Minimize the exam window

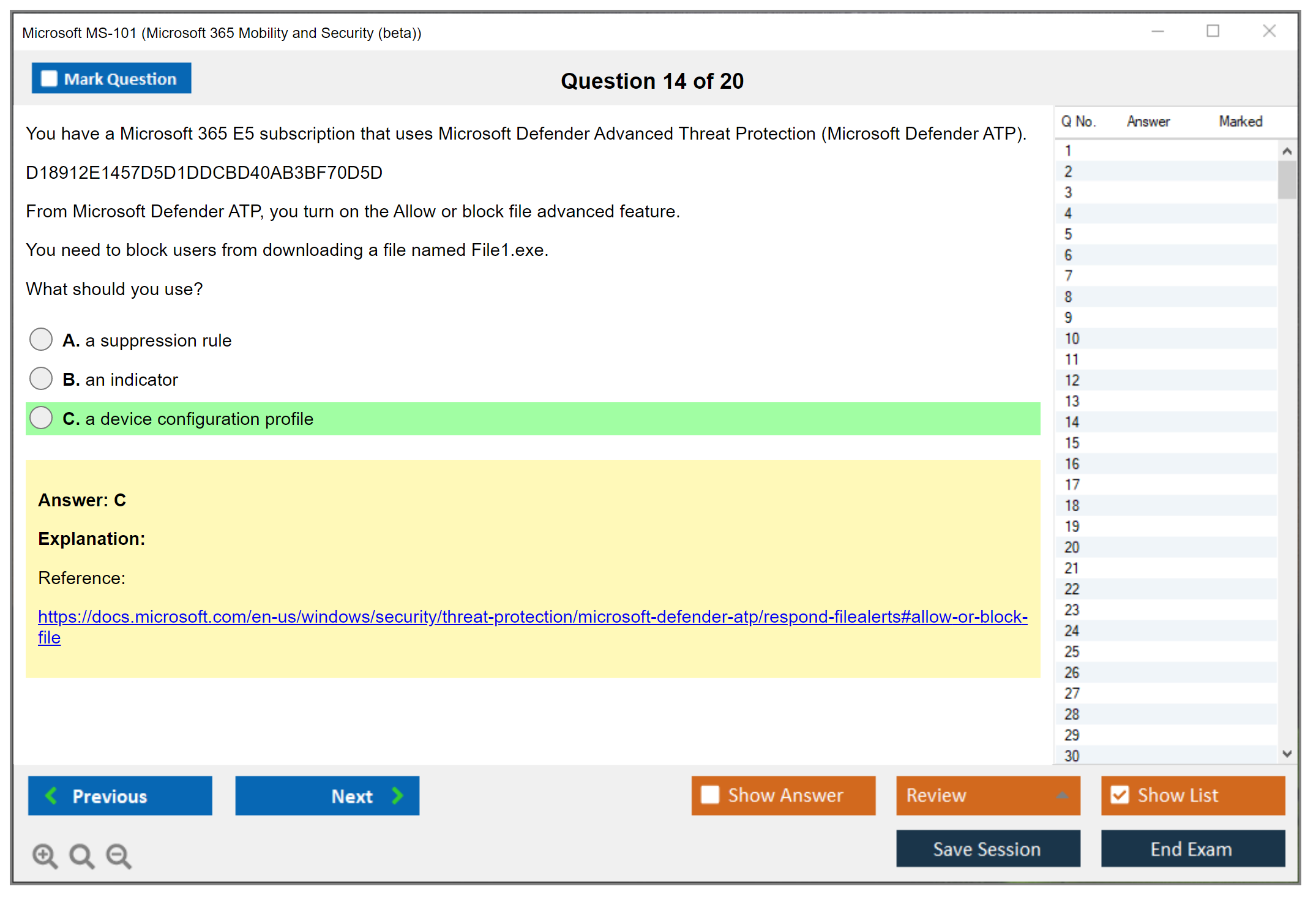[1157, 31]
